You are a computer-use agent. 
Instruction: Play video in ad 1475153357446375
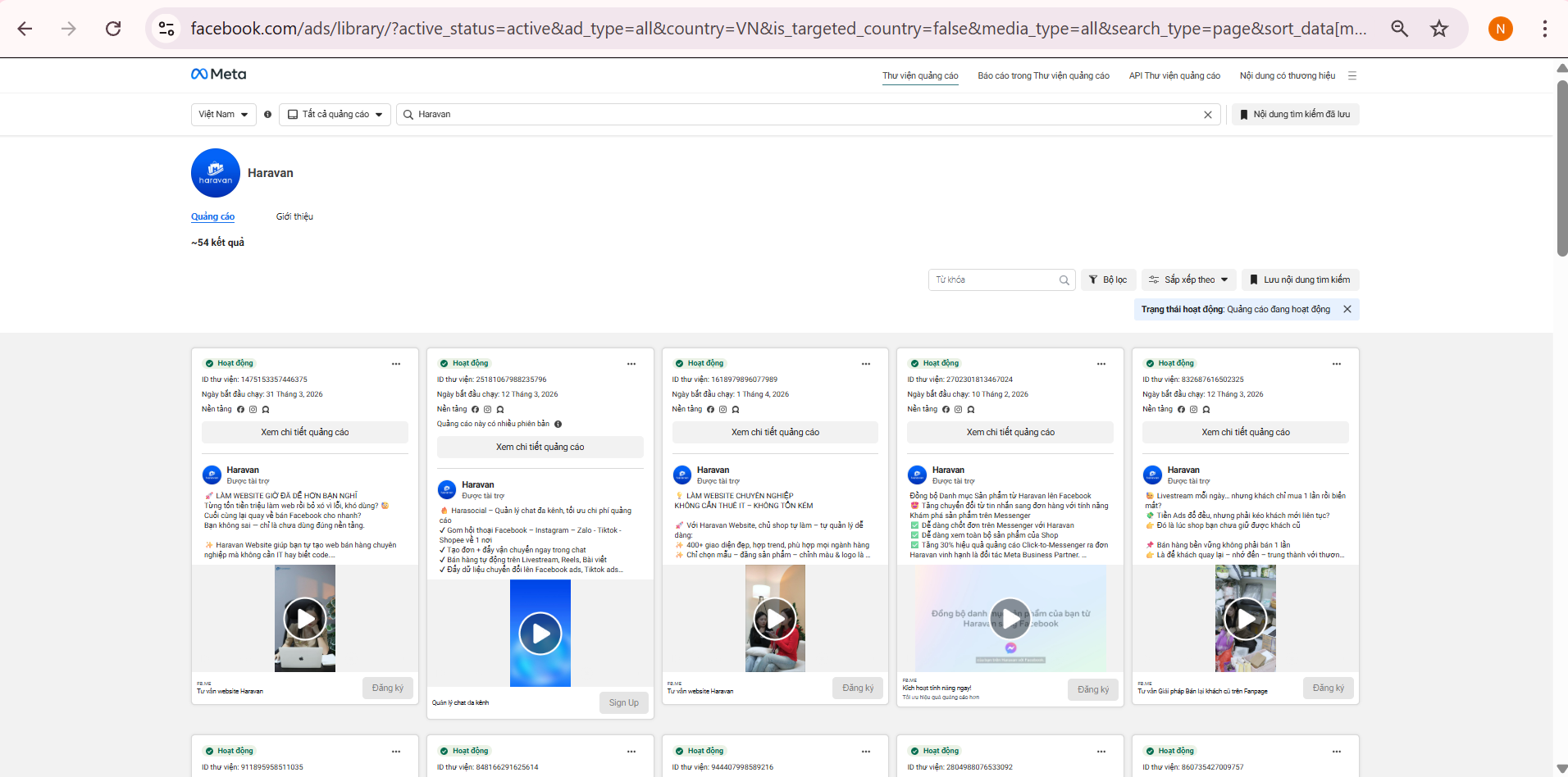(305, 619)
